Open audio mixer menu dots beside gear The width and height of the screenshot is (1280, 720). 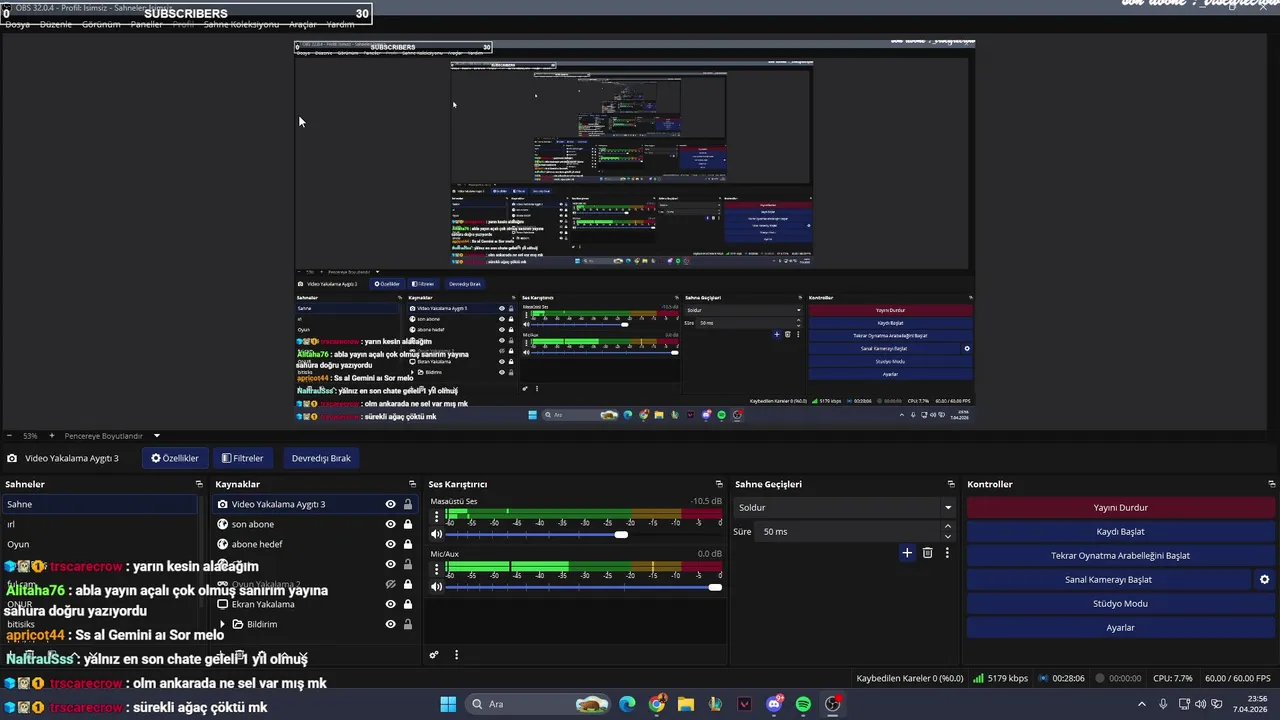(x=456, y=655)
